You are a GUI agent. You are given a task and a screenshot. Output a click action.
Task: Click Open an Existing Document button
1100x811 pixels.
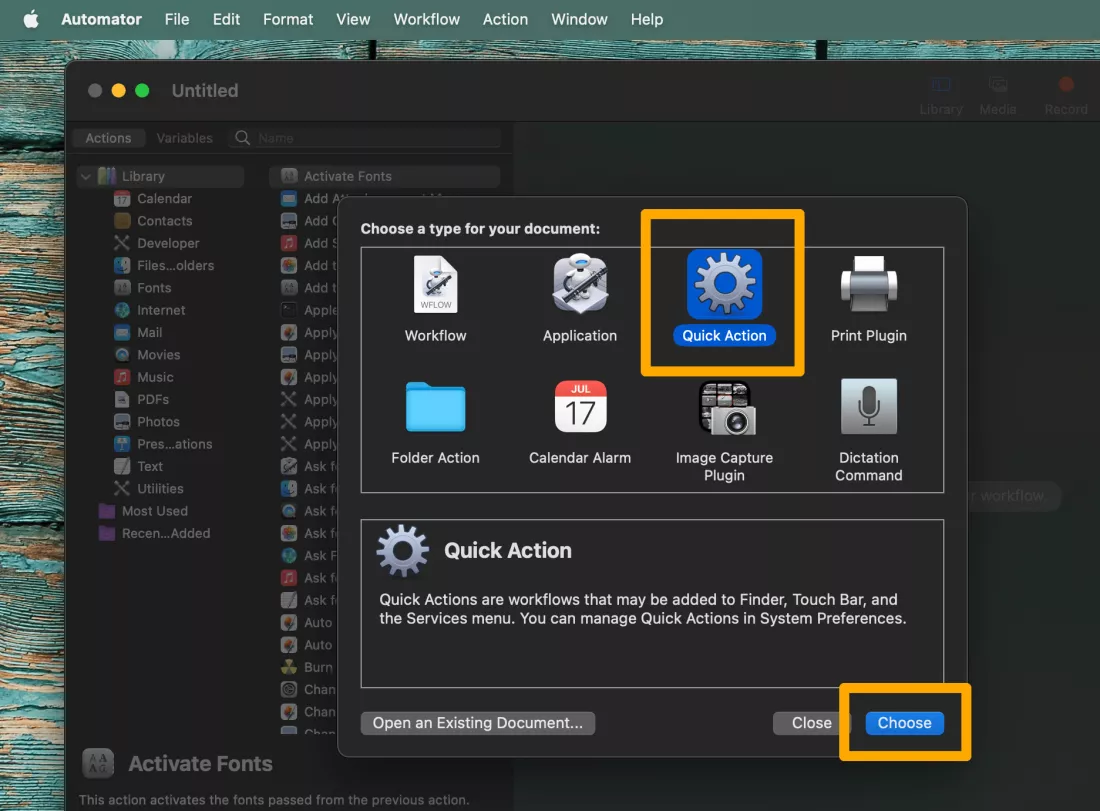tap(478, 723)
